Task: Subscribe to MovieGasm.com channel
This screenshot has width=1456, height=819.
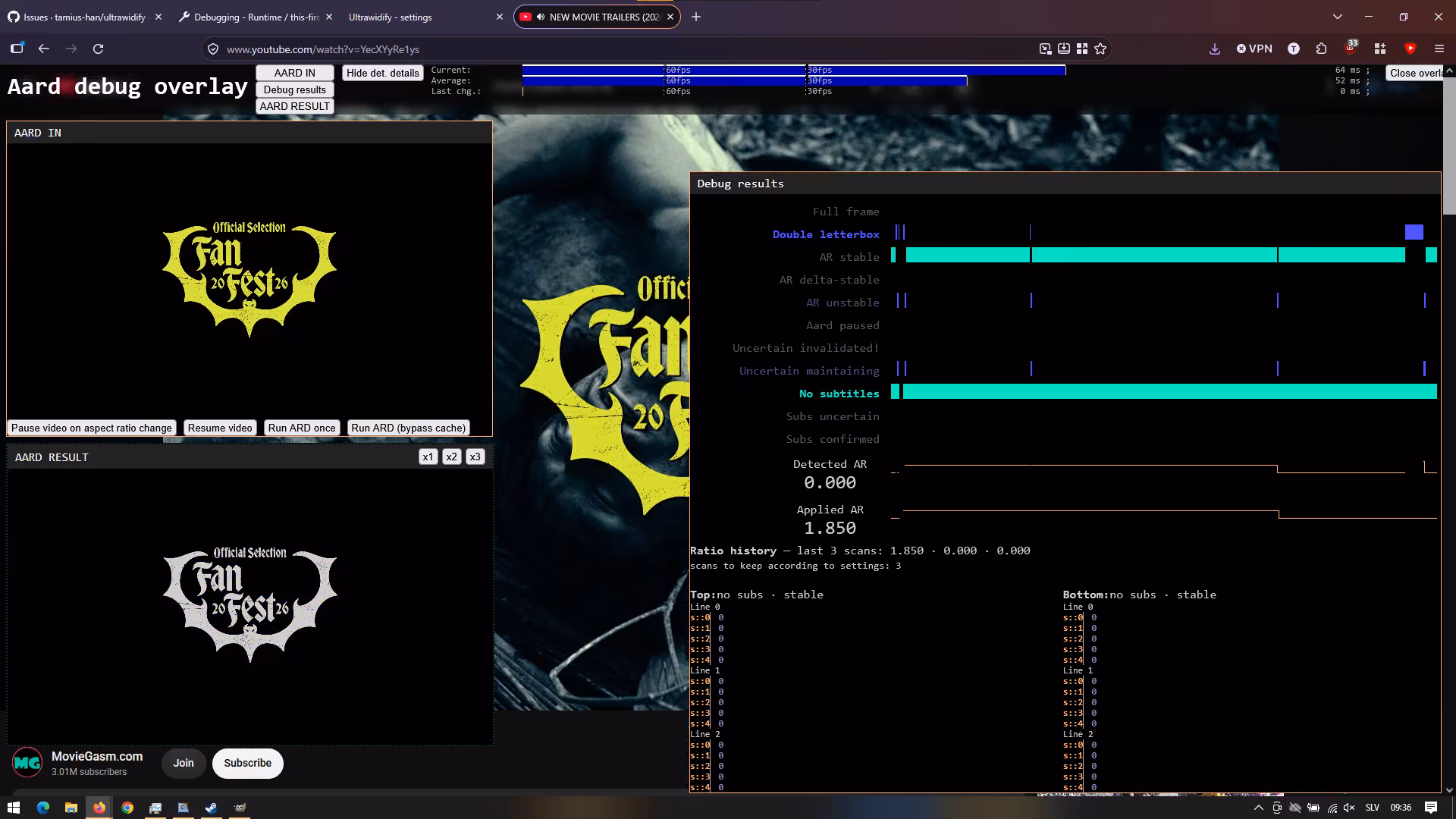Action: 247,763
